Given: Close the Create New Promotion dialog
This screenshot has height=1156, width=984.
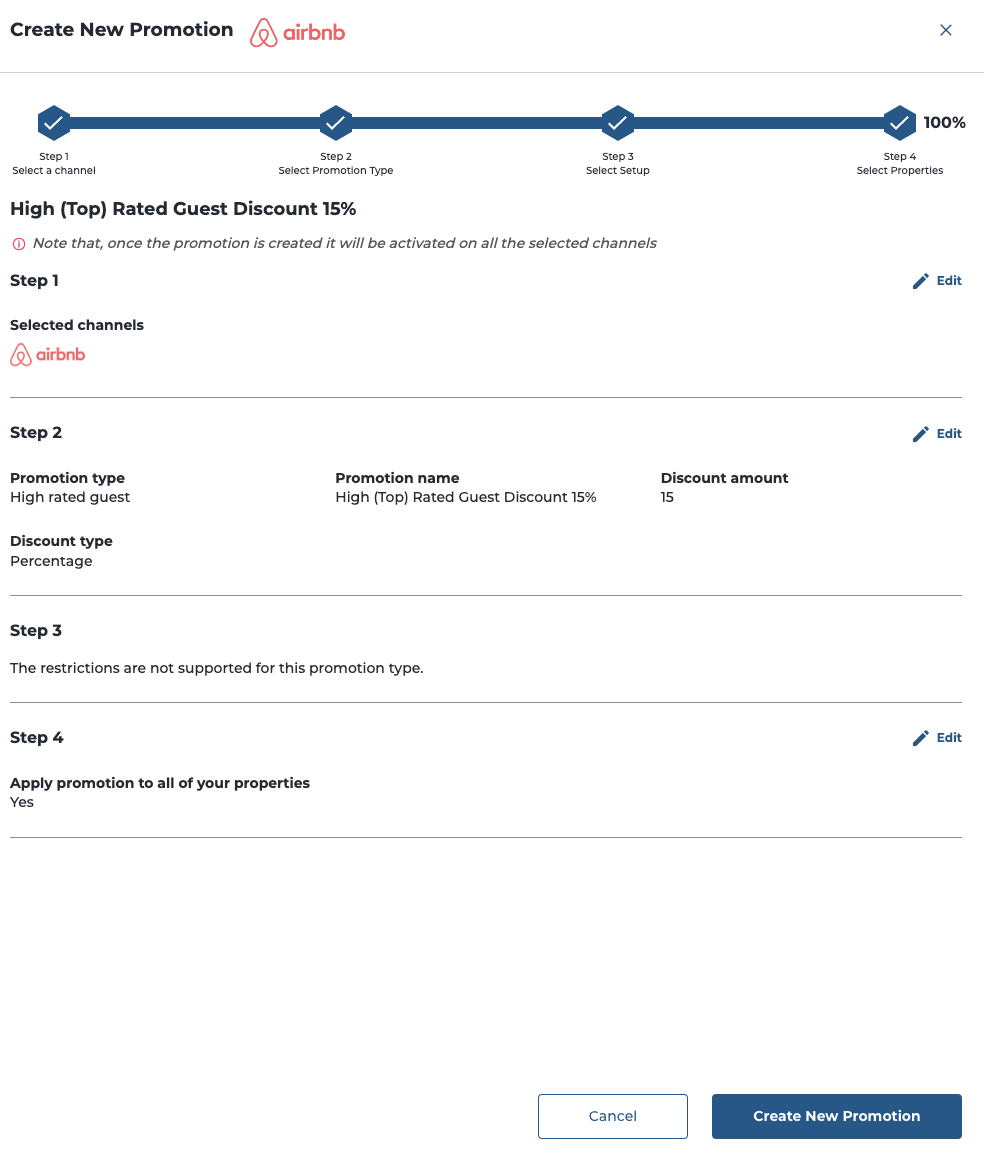Looking at the screenshot, I should [x=946, y=30].
